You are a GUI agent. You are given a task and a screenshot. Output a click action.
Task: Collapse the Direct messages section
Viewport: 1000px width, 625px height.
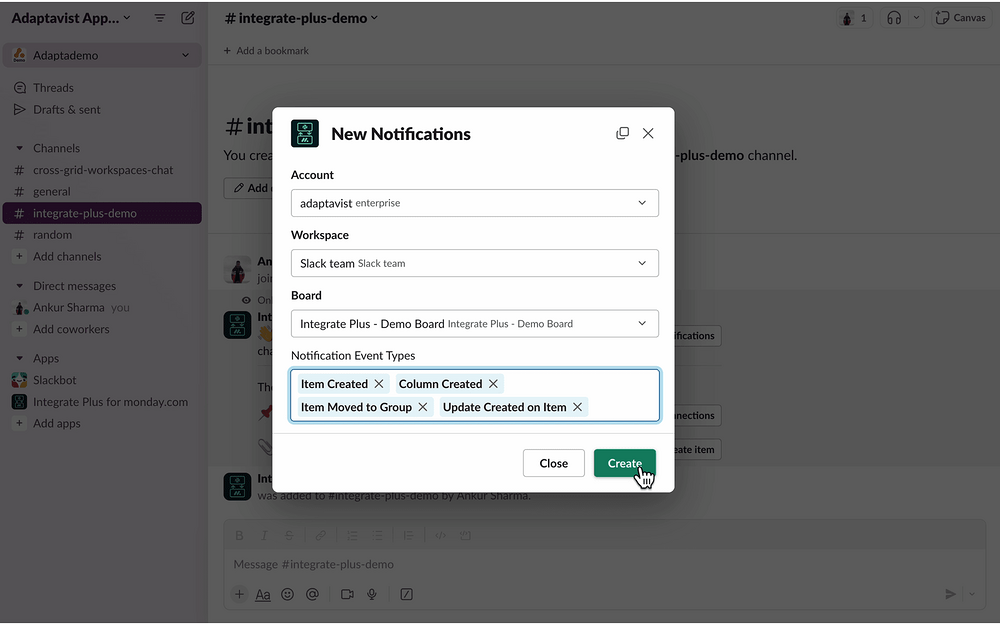(19, 286)
